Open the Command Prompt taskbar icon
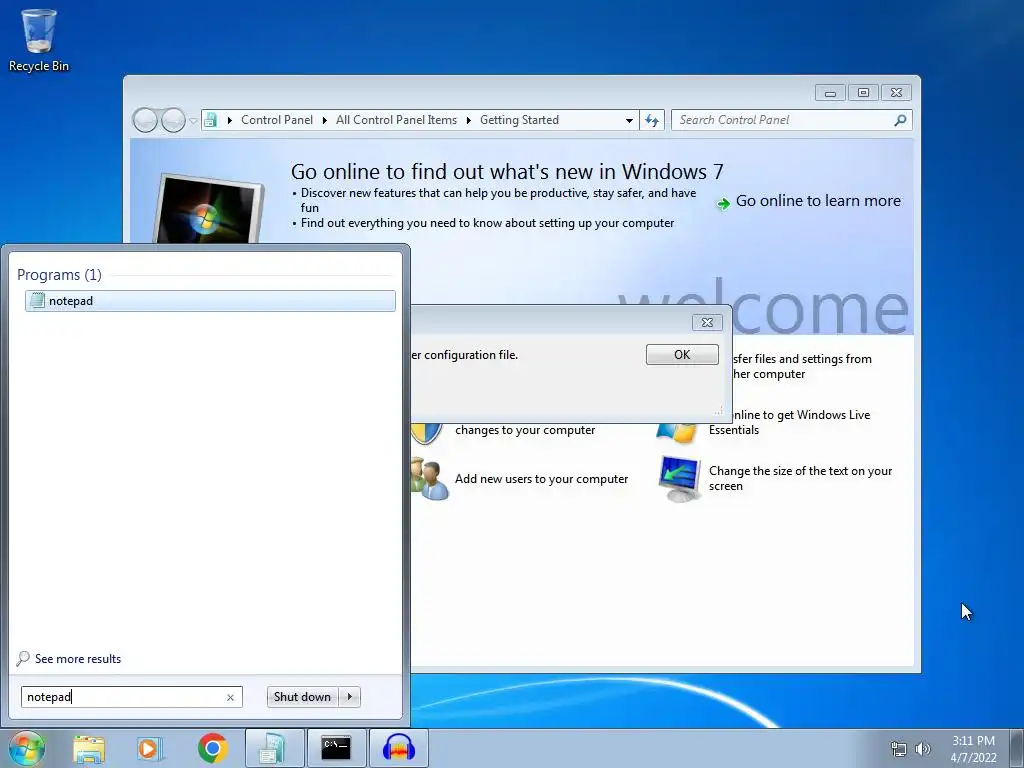 pos(336,748)
